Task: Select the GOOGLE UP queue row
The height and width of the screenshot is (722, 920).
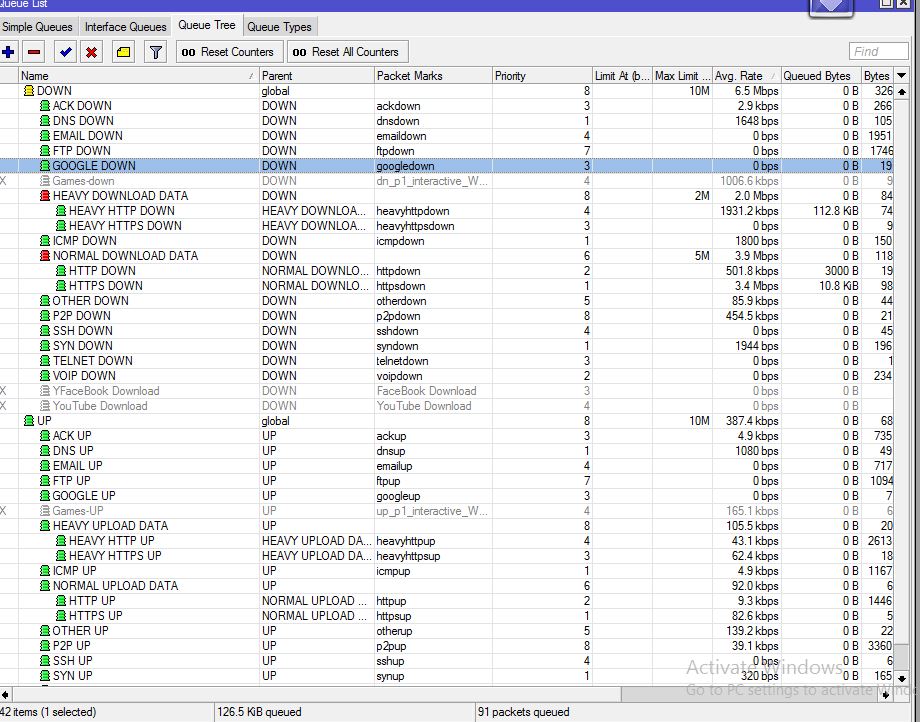Action: pos(447,496)
